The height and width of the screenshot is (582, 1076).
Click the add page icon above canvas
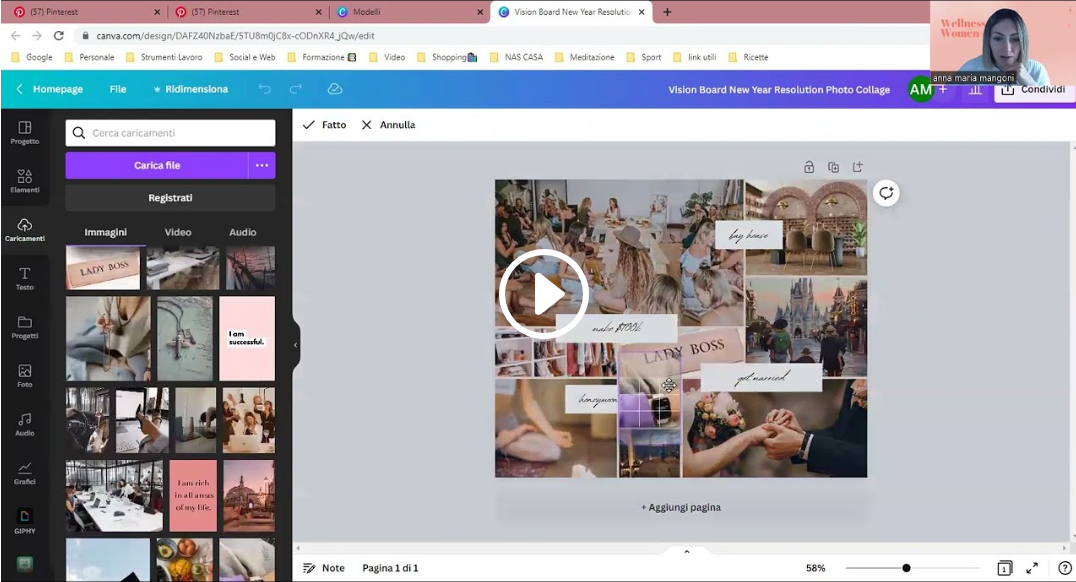click(857, 167)
